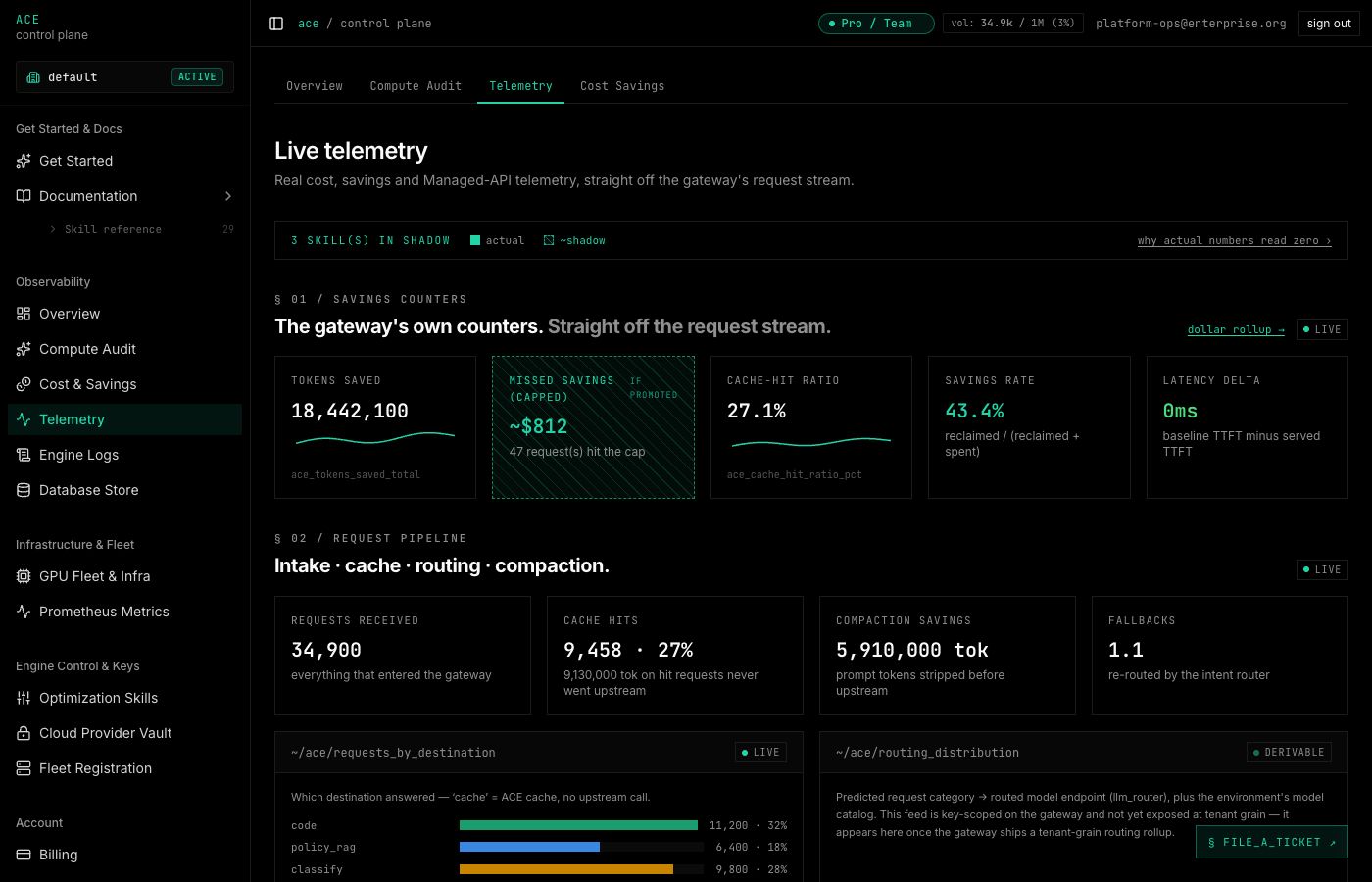This screenshot has width=1372, height=882.
Task: Open Engine Logs in sidebar
Action: coord(124,455)
